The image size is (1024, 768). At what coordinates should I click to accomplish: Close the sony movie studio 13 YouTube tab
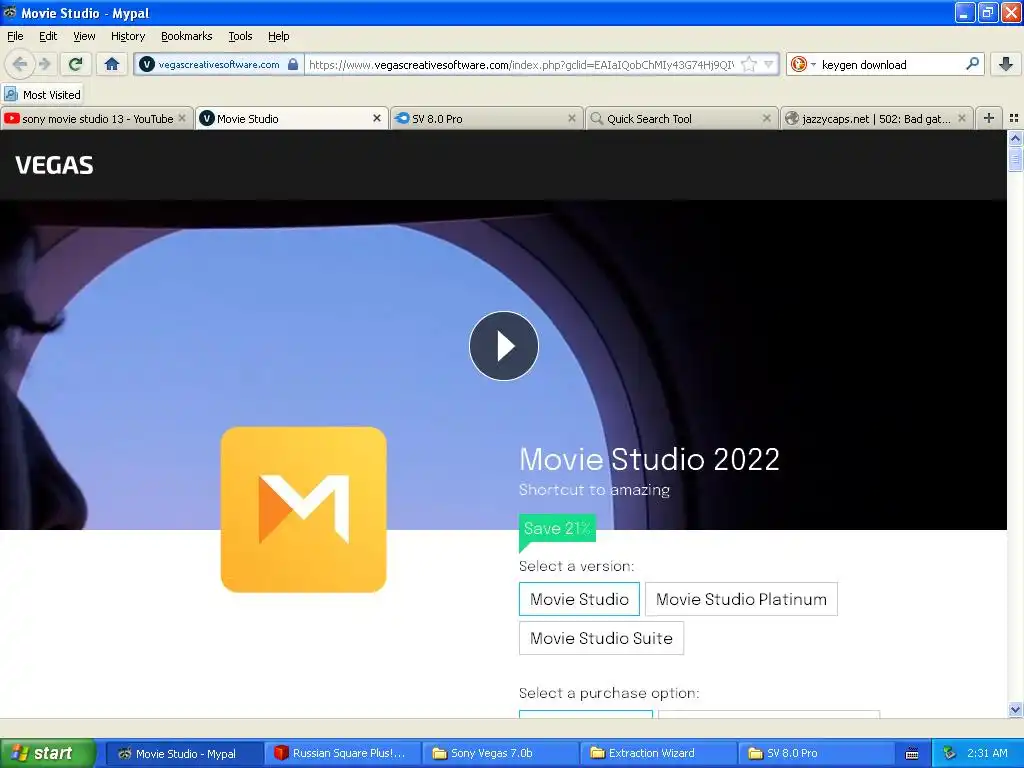[182, 118]
